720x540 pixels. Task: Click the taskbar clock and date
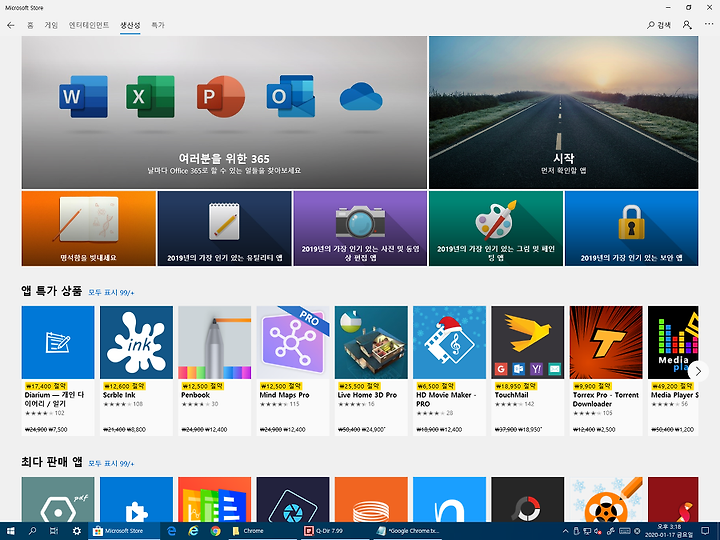pos(669,531)
